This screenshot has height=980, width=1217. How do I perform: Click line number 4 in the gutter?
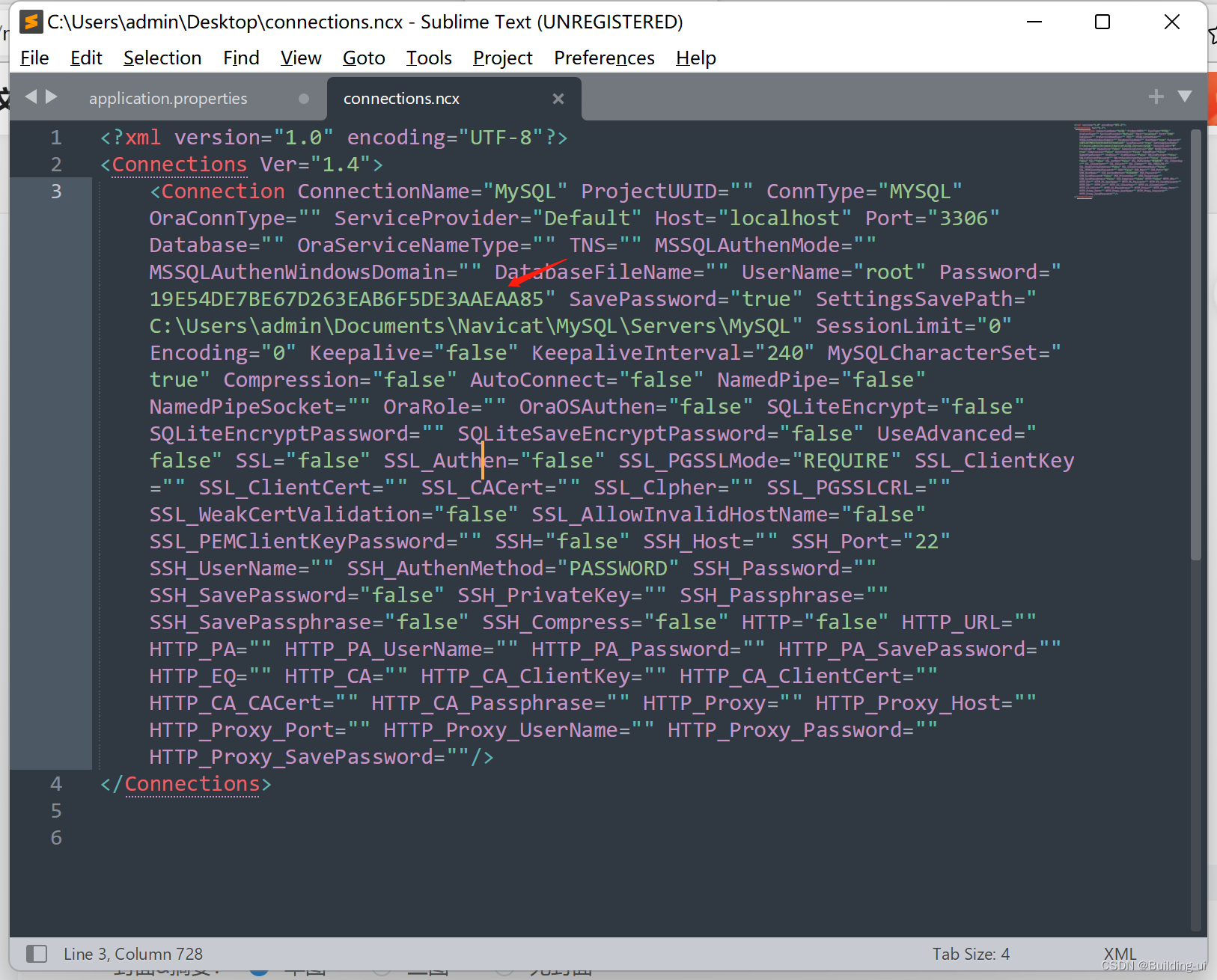point(56,784)
